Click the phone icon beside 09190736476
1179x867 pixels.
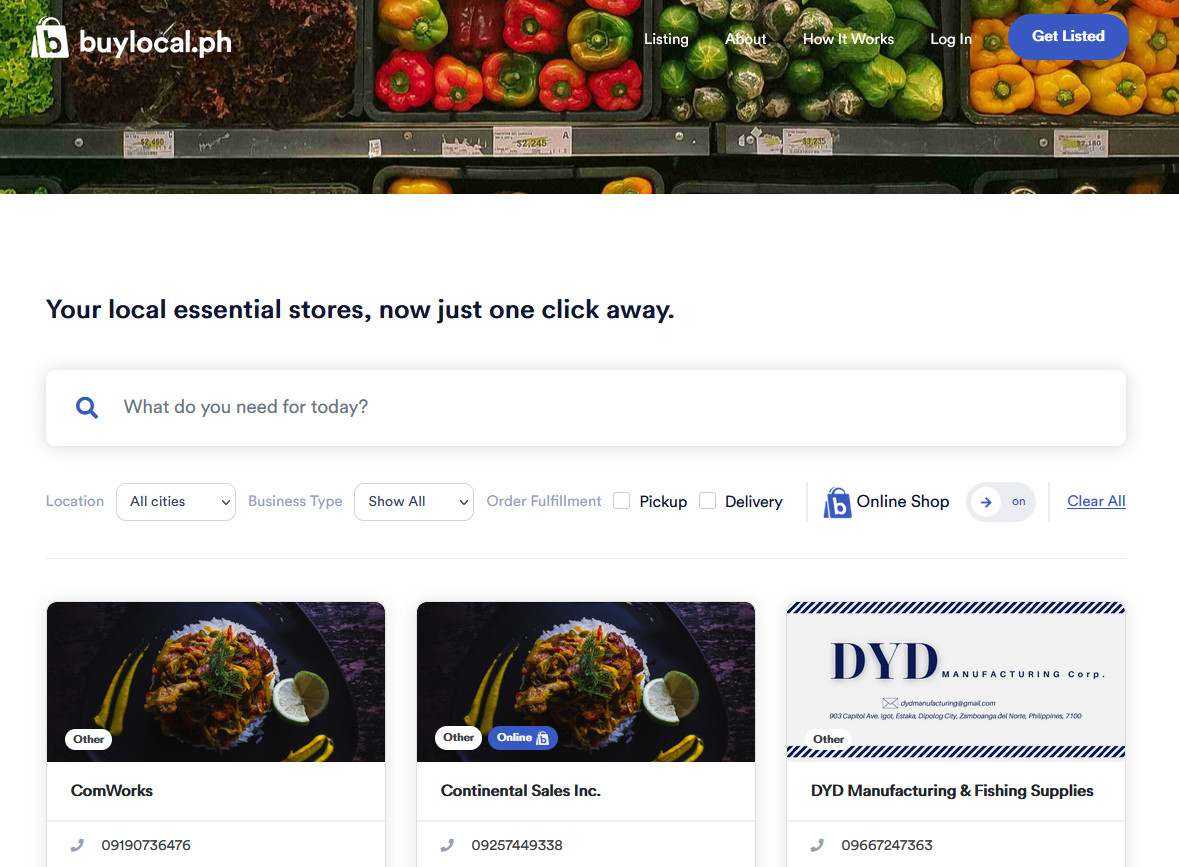[x=77, y=845]
